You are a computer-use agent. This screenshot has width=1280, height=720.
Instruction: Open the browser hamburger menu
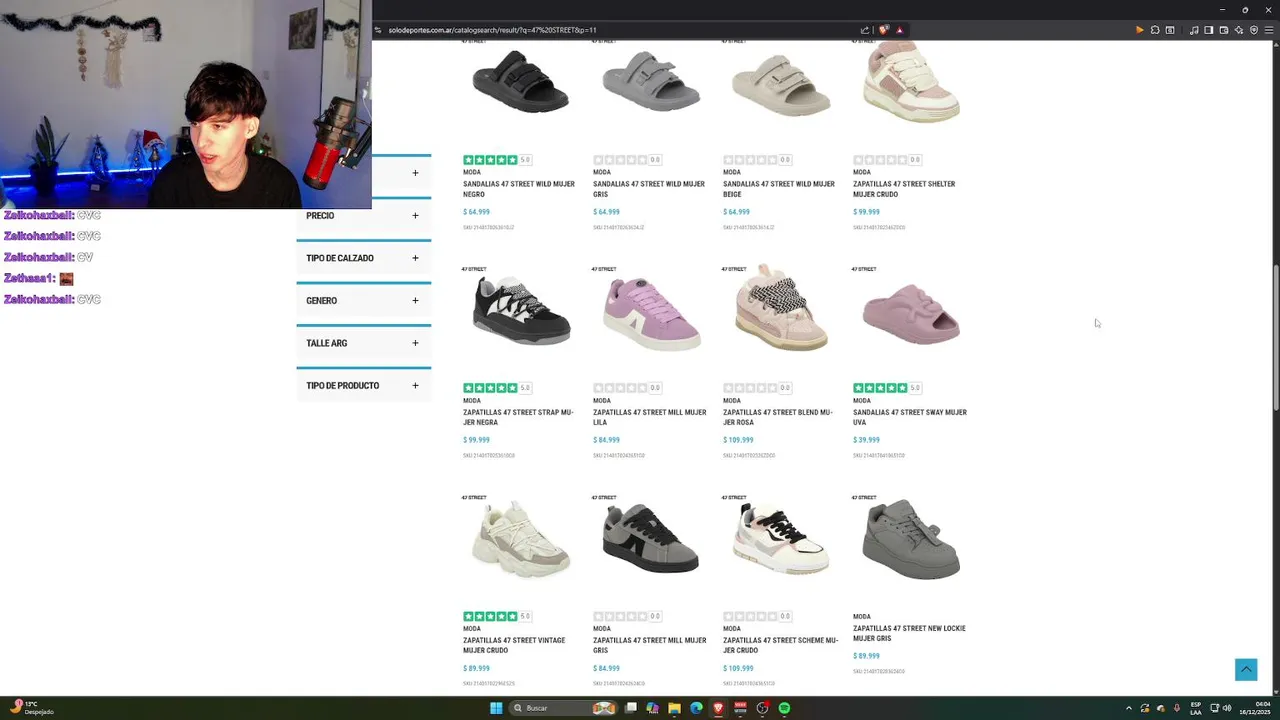tap(1269, 30)
